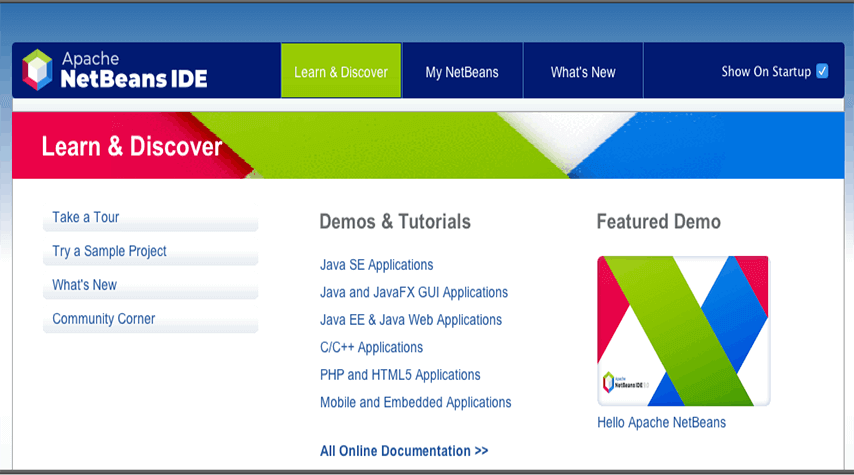Screen dimensions: 854x475
Task: Open Java SE Applications tutorials
Action: 376,265
